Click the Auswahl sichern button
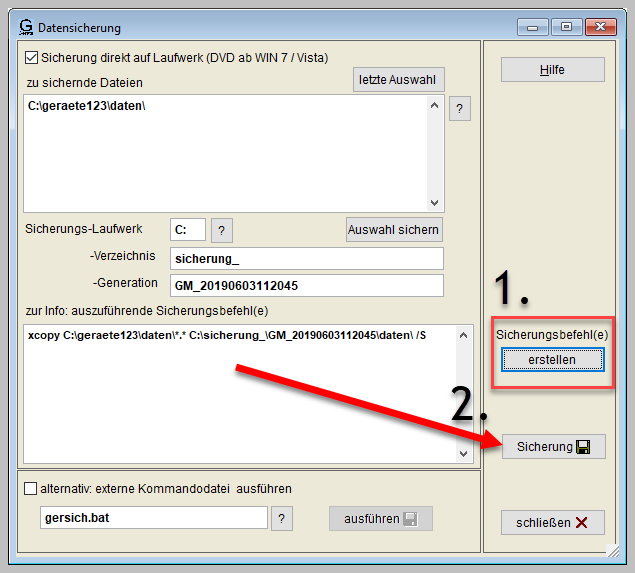The height and width of the screenshot is (573, 635). click(x=393, y=230)
